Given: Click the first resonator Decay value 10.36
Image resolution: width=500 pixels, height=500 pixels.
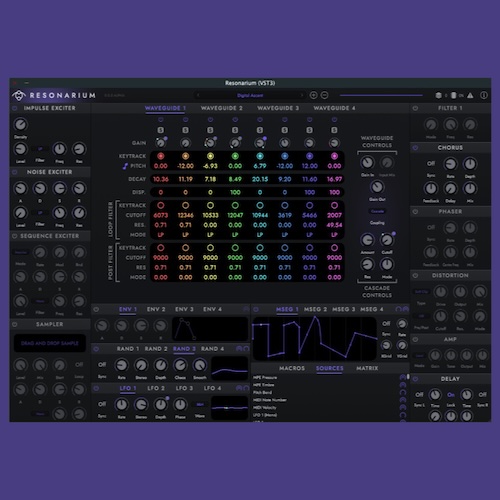Looking at the screenshot, I should coord(161,179).
